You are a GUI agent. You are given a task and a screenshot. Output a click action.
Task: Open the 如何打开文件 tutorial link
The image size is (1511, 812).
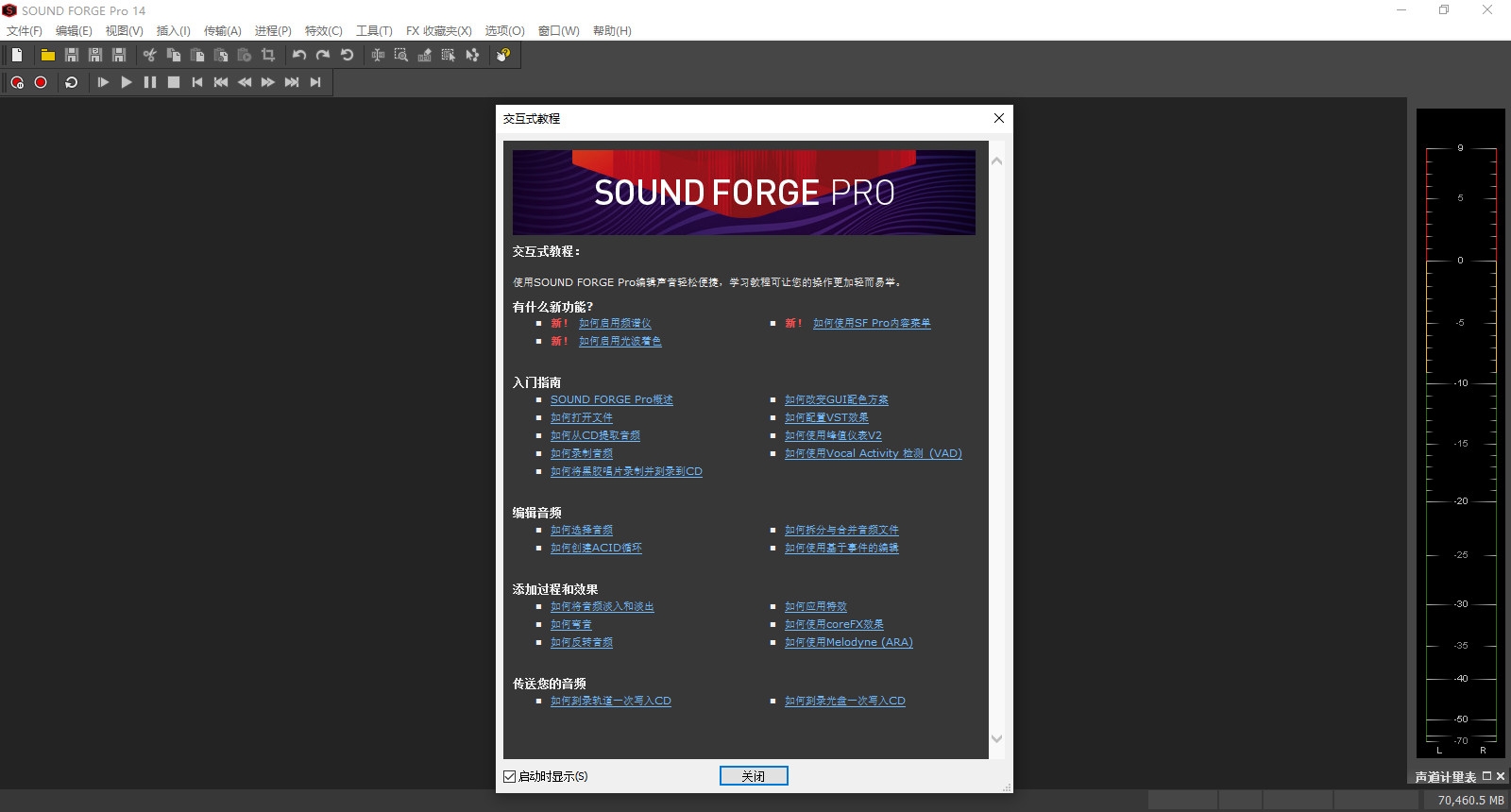point(582,417)
